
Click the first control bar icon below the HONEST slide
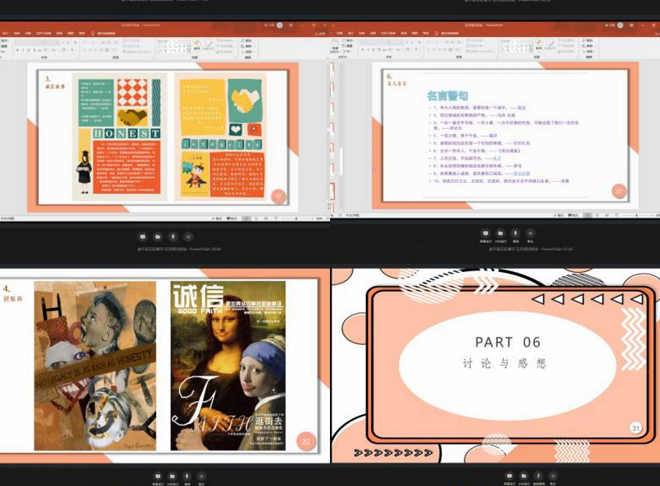pos(145,237)
